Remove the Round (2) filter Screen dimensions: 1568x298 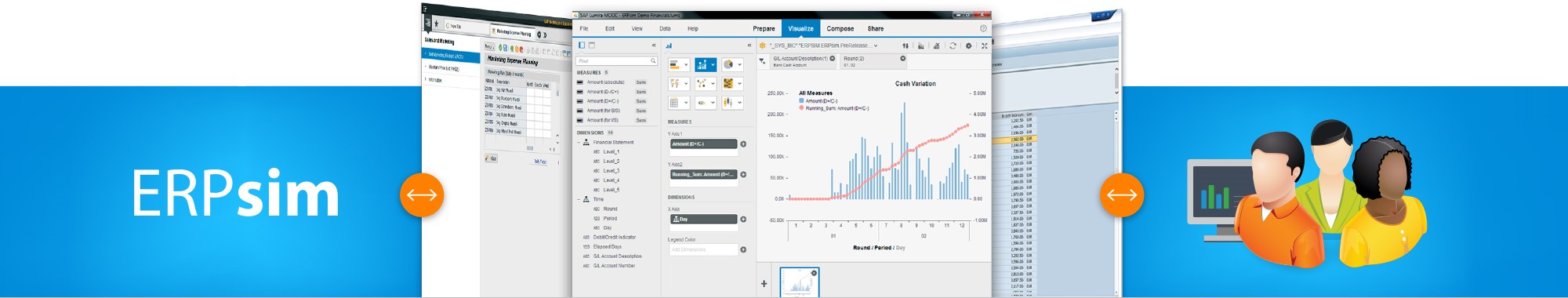click(902, 58)
